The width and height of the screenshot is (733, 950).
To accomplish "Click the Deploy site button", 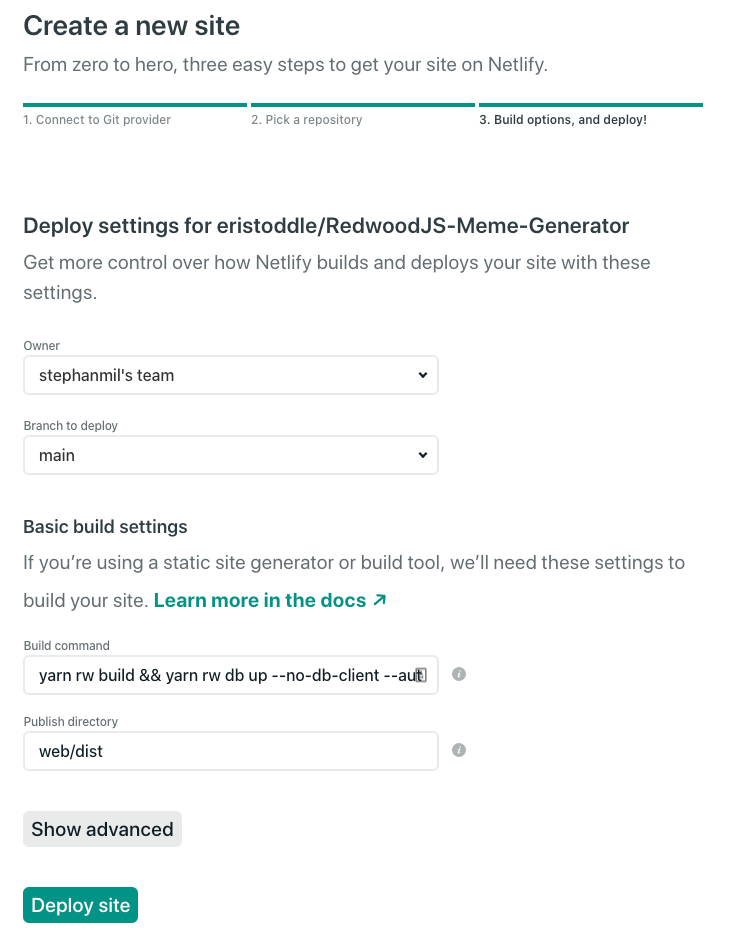I will pyautogui.click(x=80, y=905).
